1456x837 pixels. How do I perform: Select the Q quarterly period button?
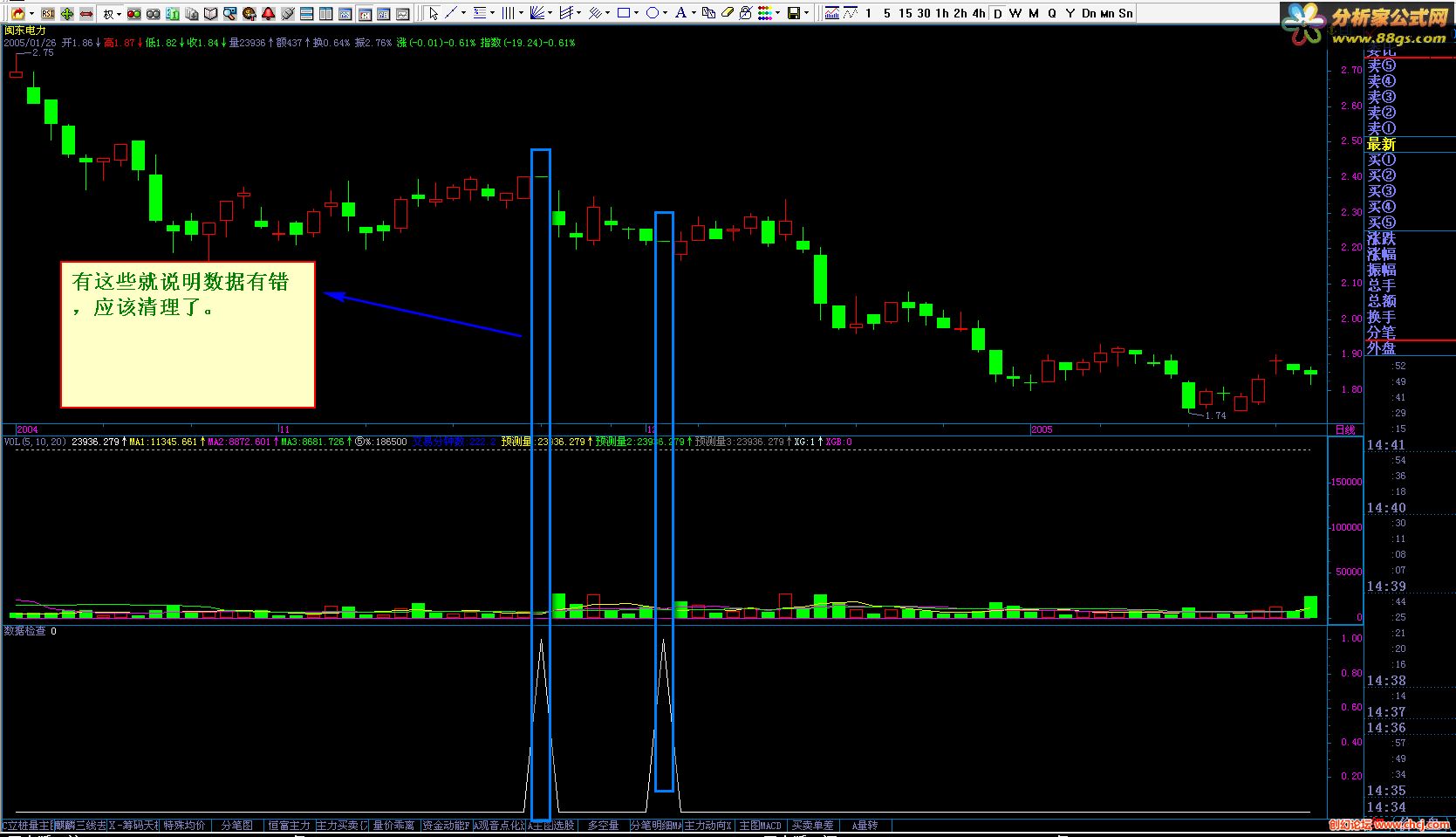(x=1052, y=13)
